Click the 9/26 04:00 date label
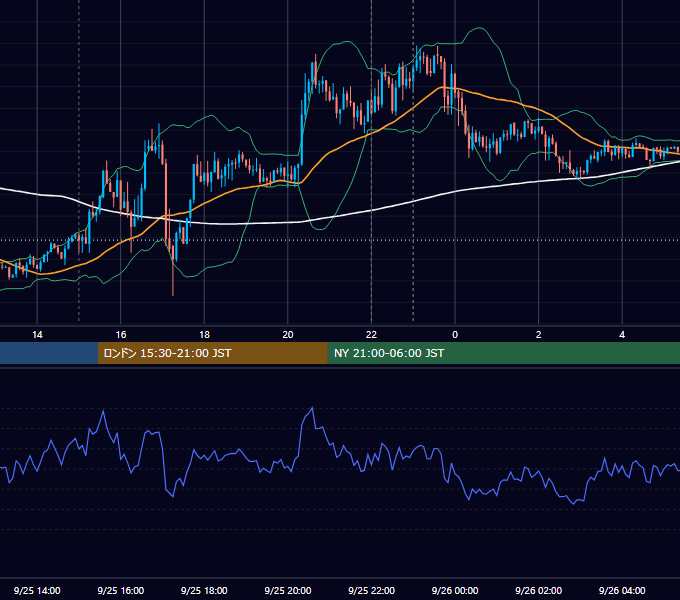This screenshot has width=680, height=600. (622, 590)
